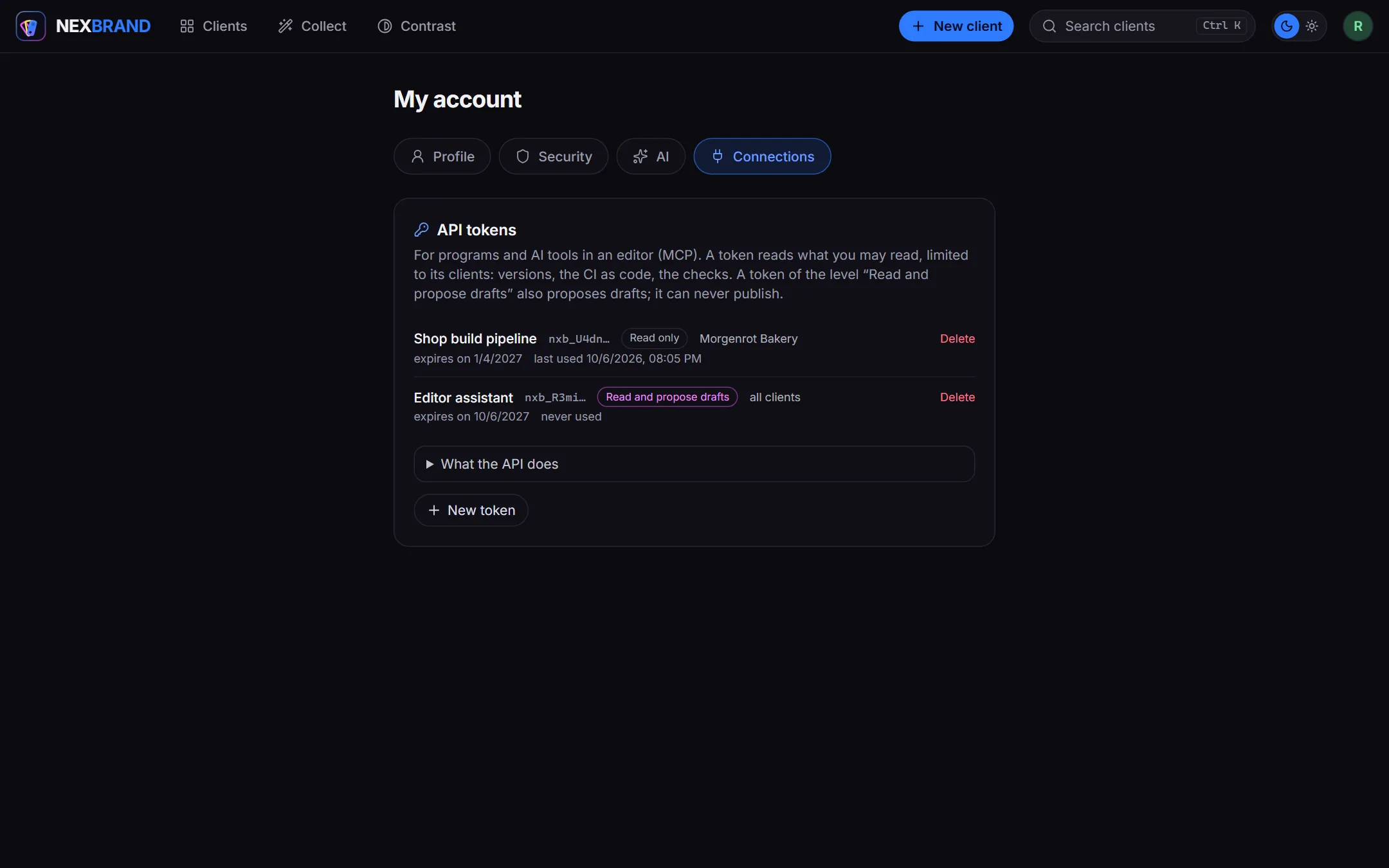The height and width of the screenshot is (868, 1389).
Task: Select the Connections tab
Action: coord(762,156)
